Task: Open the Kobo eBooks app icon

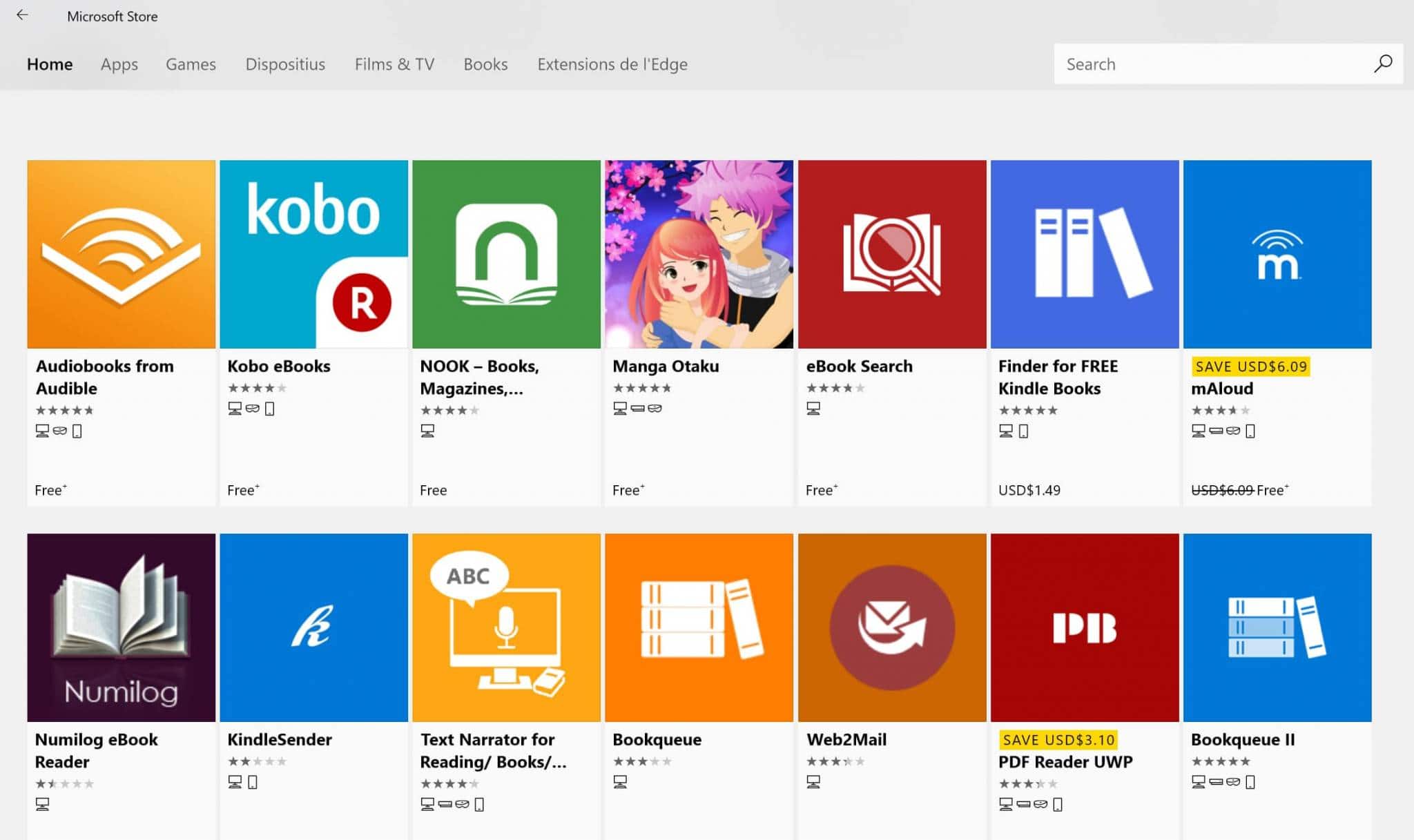Action: tap(314, 254)
